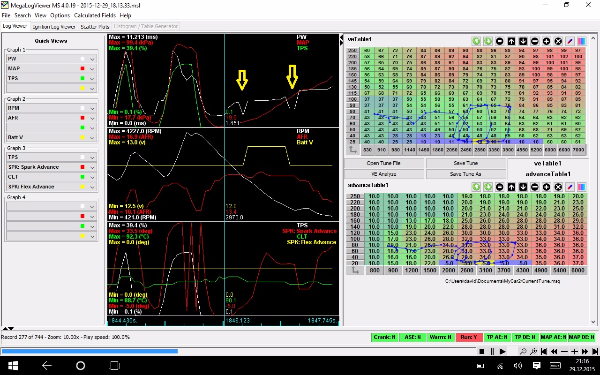
Task: Open Graph 3 SPK: Flex Advance dropdown
Action: click(92, 187)
